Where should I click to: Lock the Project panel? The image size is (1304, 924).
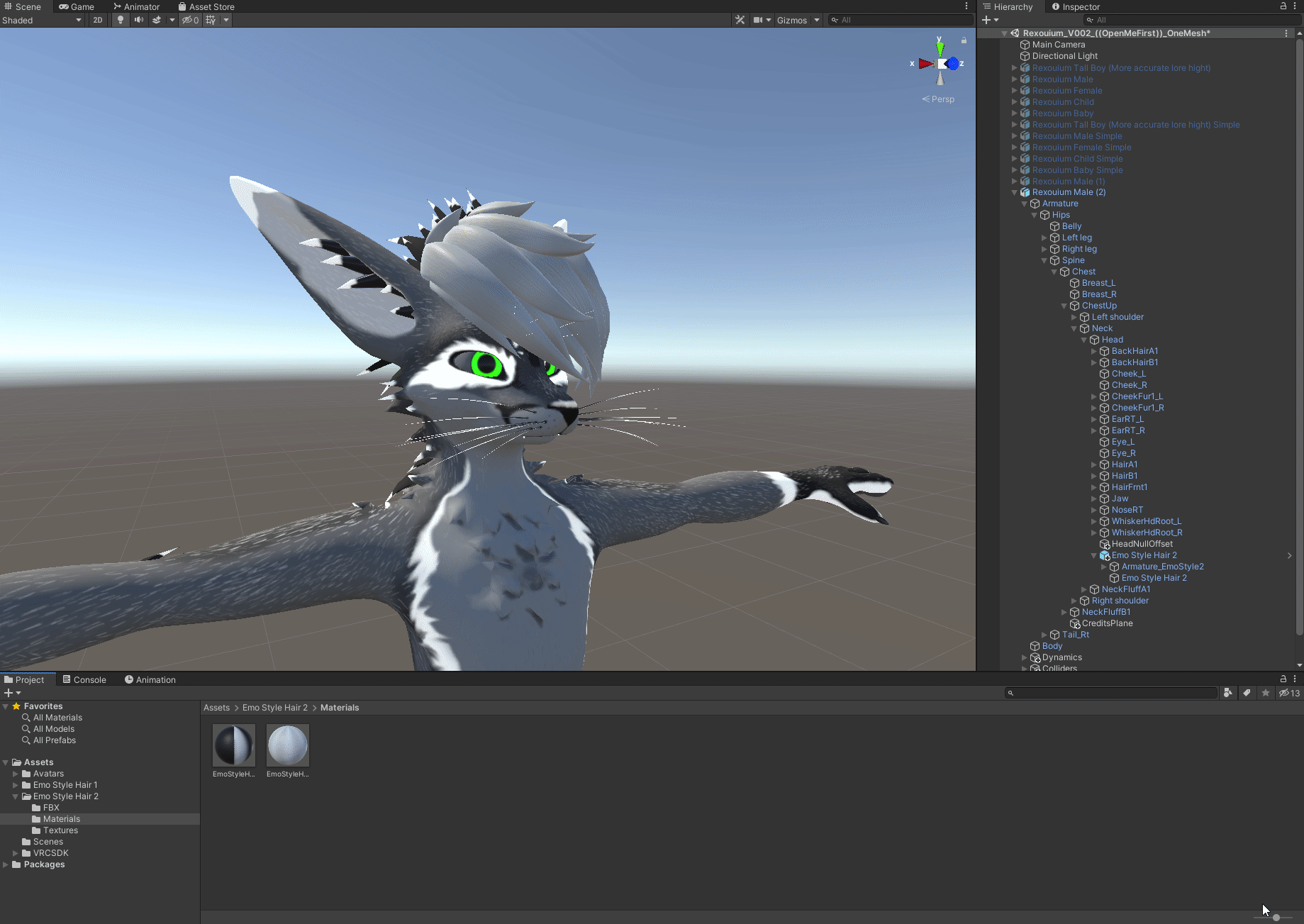(x=1283, y=679)
